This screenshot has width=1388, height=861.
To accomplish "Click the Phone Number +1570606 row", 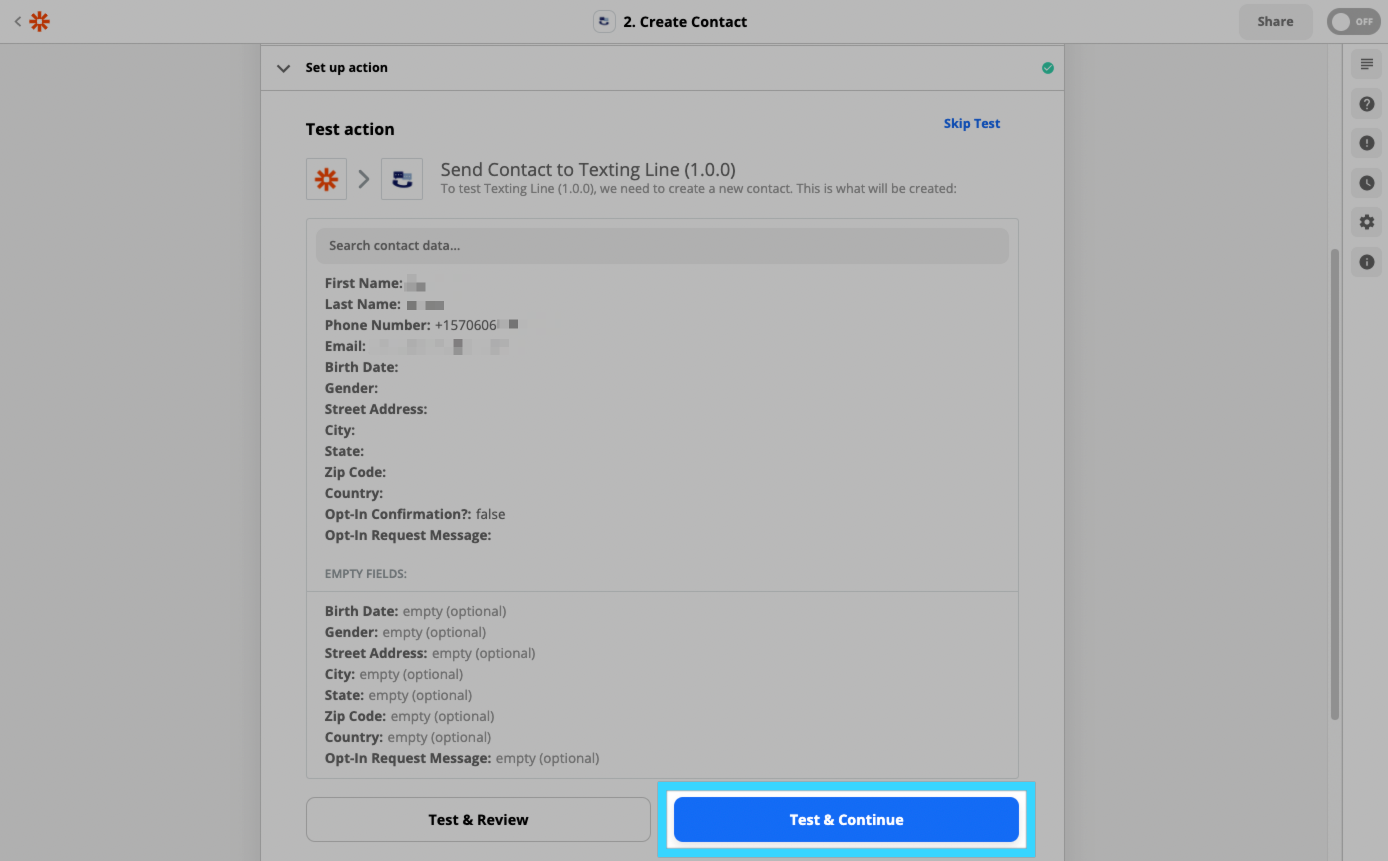I will tap(421, 325).
